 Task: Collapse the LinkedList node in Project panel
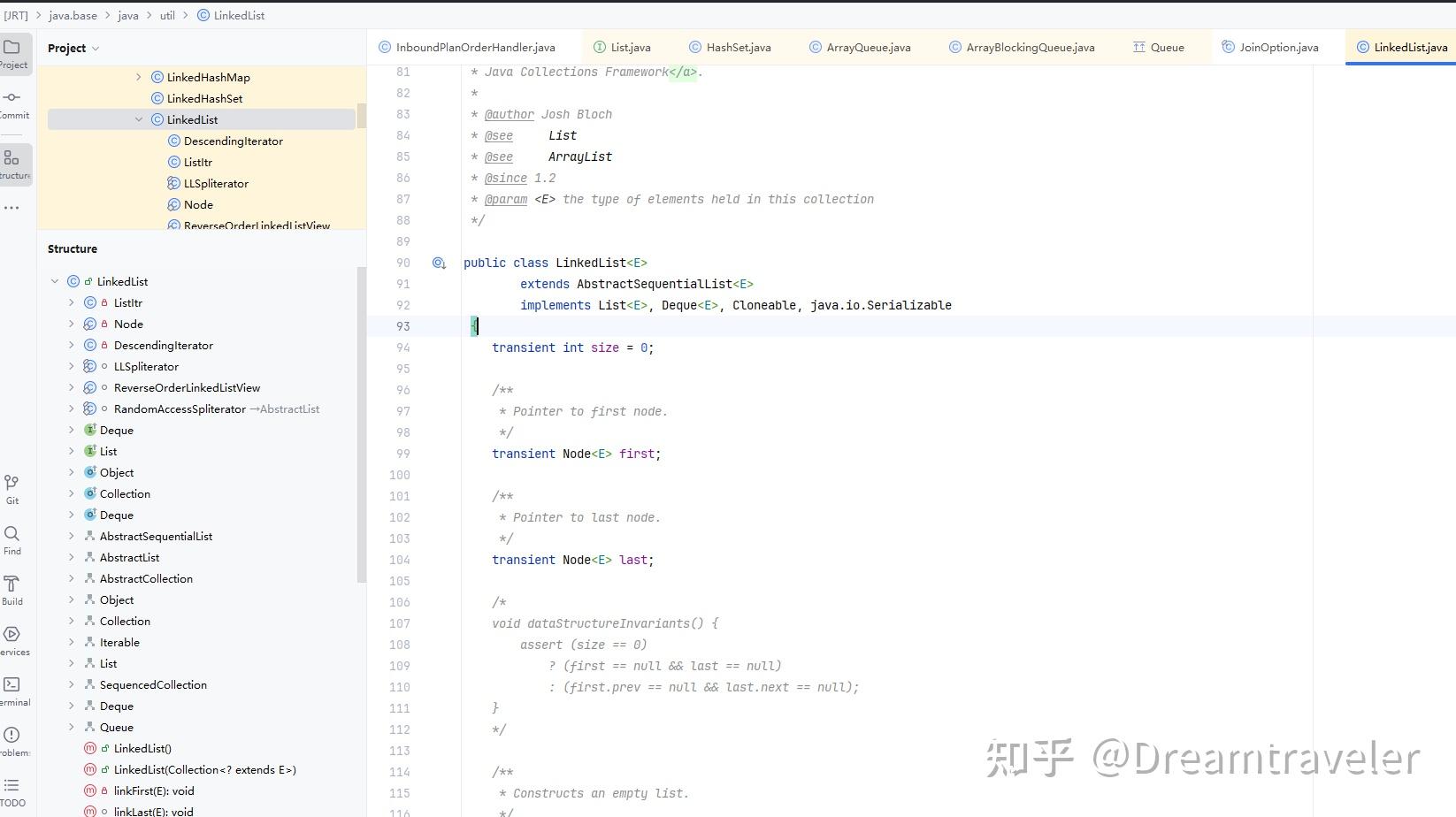coord(139,118)
